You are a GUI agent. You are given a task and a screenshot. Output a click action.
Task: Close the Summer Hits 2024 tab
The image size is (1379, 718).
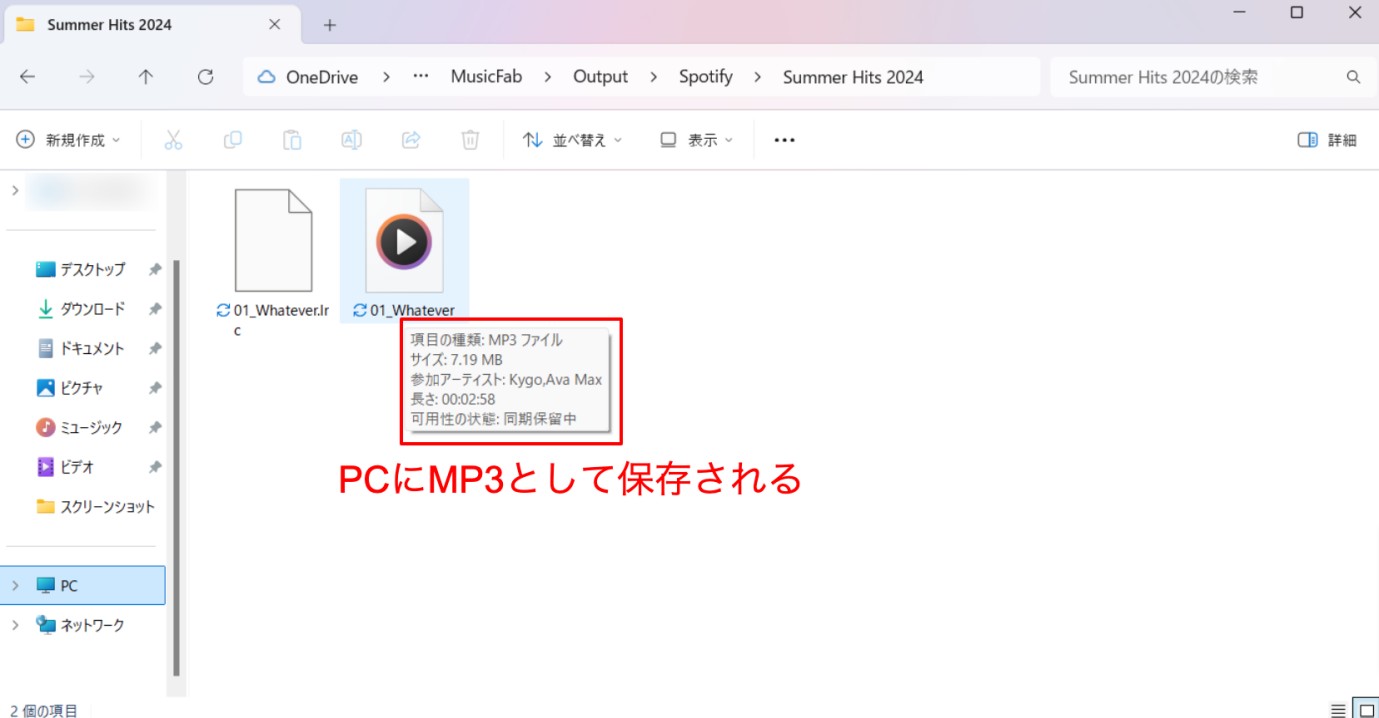point(275,24)
